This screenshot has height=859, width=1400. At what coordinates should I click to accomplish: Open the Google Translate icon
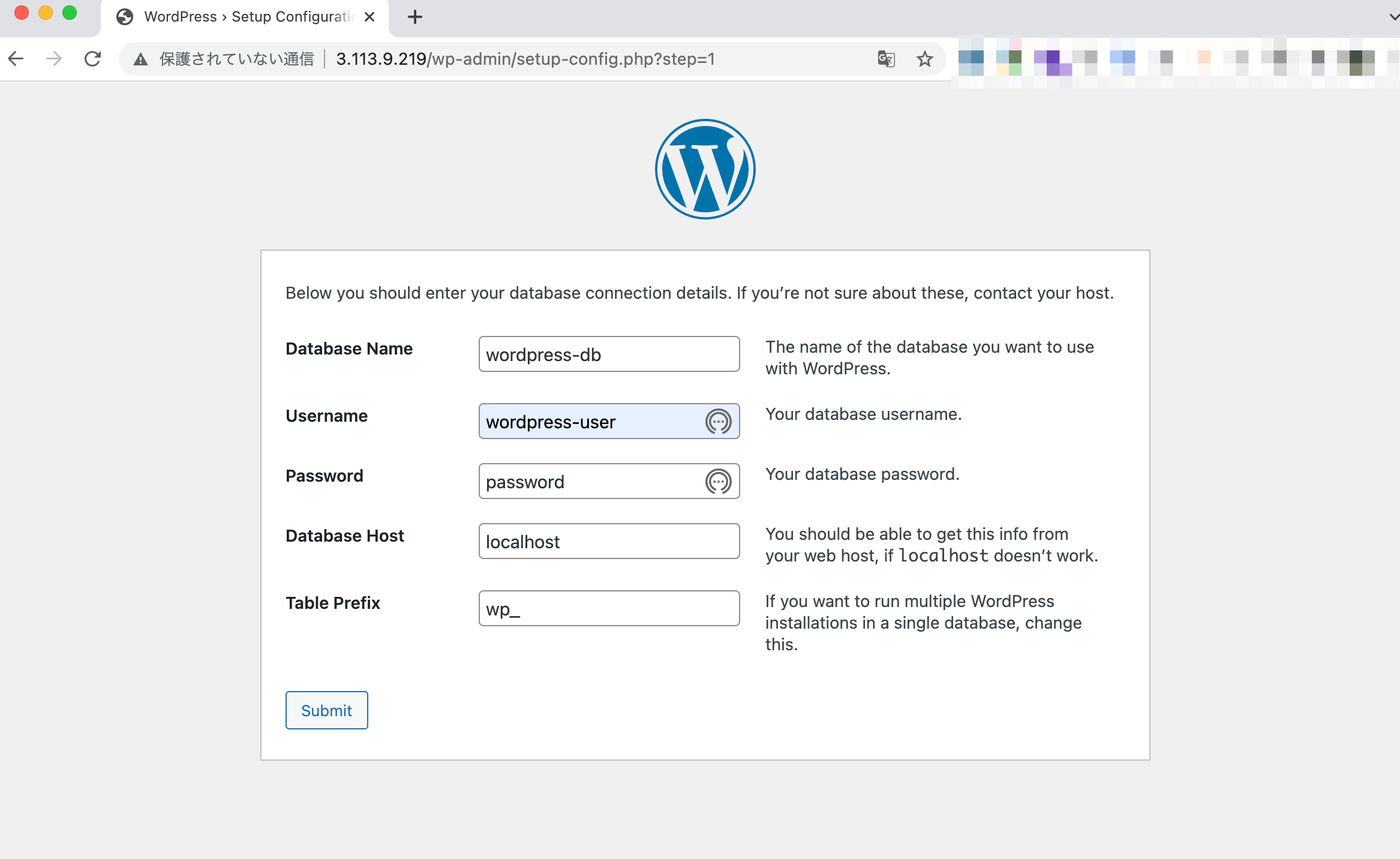(887, 59)
